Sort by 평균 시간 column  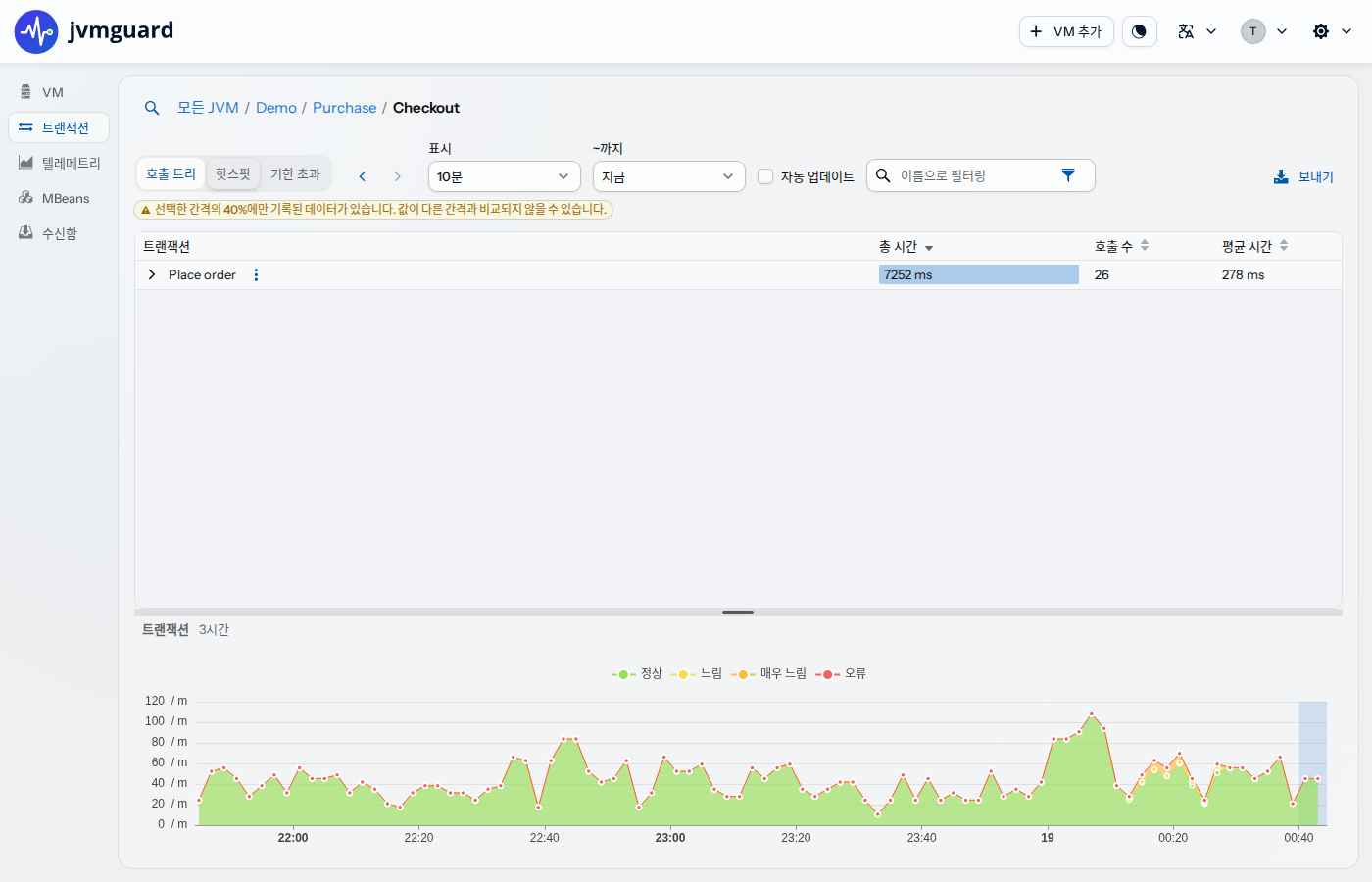coord(1254,247)
